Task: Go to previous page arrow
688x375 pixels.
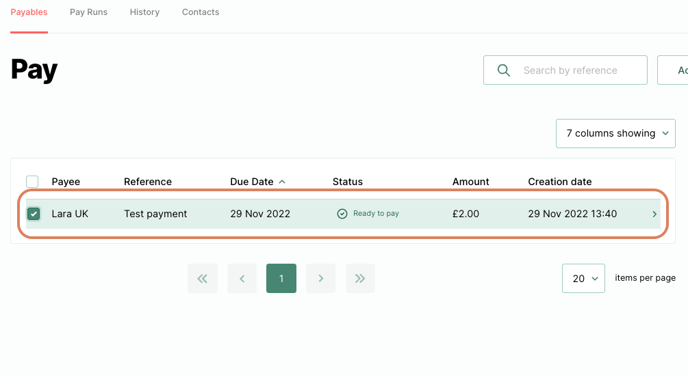Action: (x=242, y=278)
